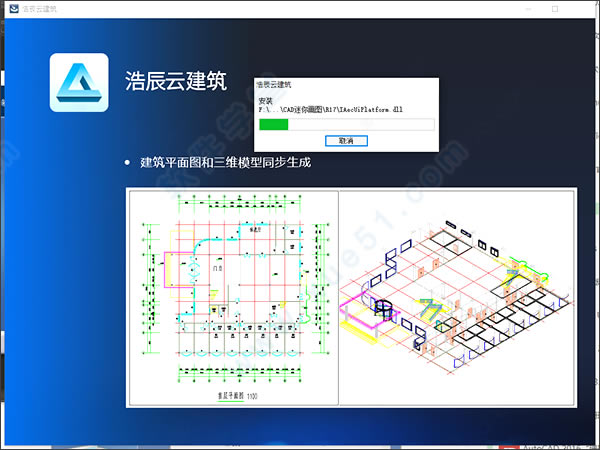Click the small app icon in title bar
600x450 pixels.
point(14,8)
